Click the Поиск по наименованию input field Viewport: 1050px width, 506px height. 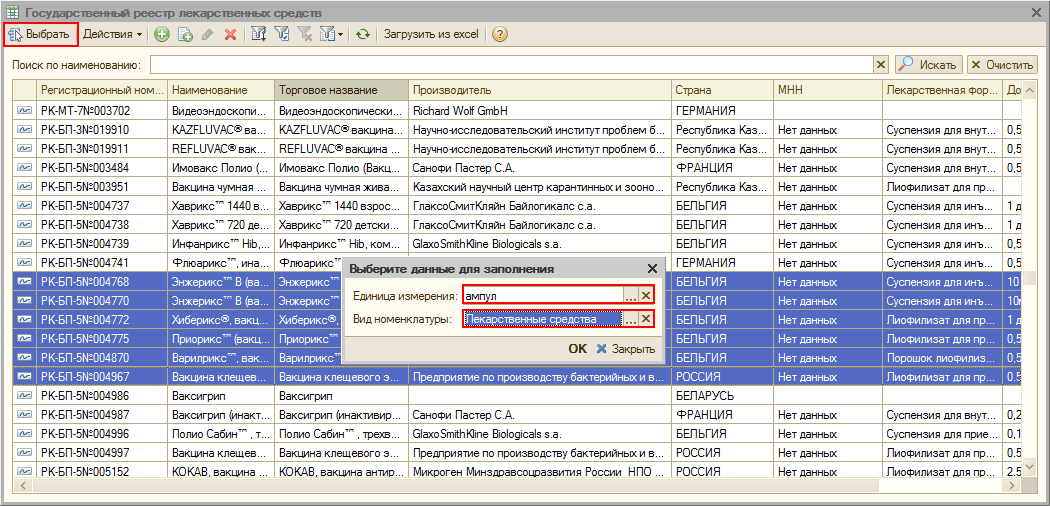click(510, 65)
